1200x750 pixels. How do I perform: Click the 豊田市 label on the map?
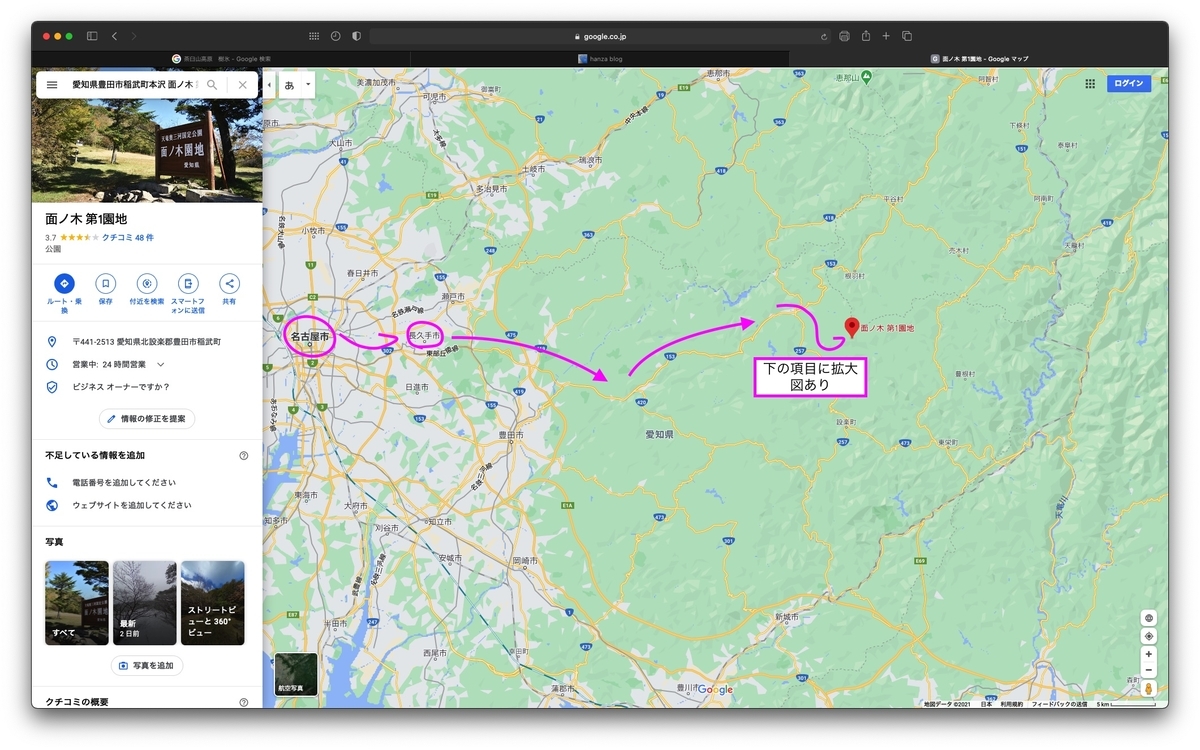[x=511, y=436]
